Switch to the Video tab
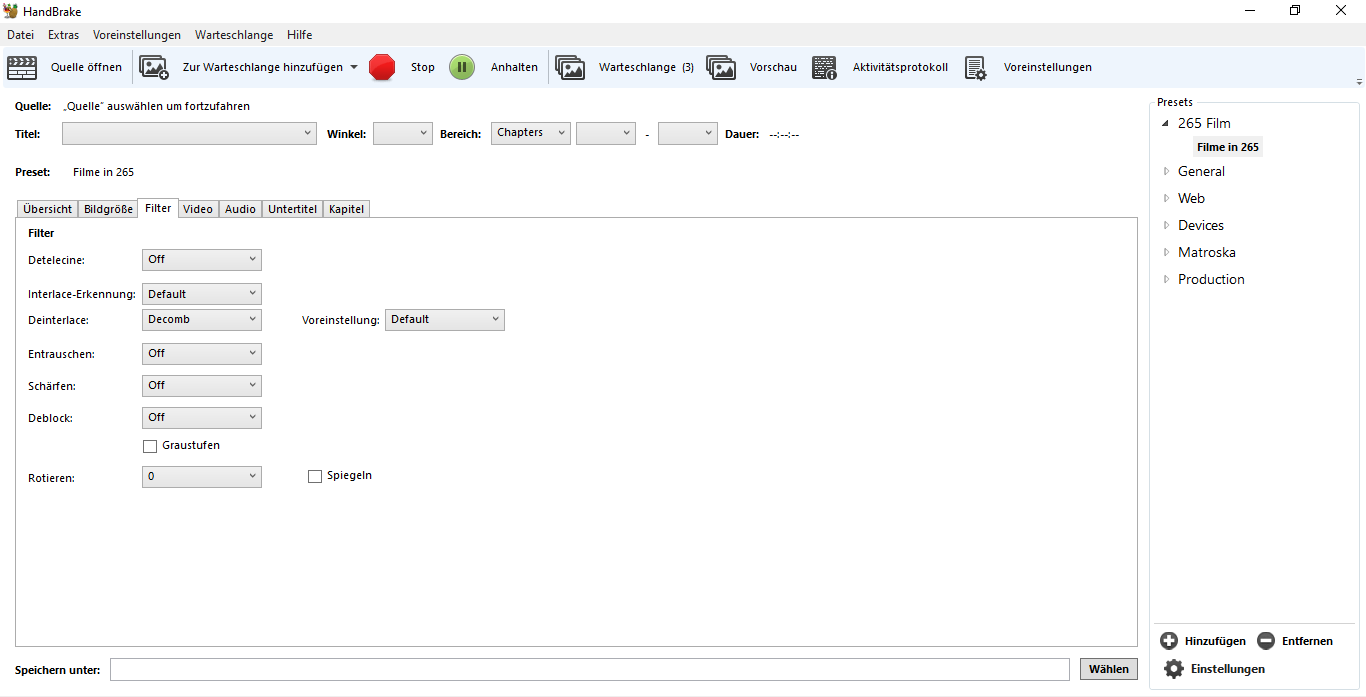 point(198,209)
